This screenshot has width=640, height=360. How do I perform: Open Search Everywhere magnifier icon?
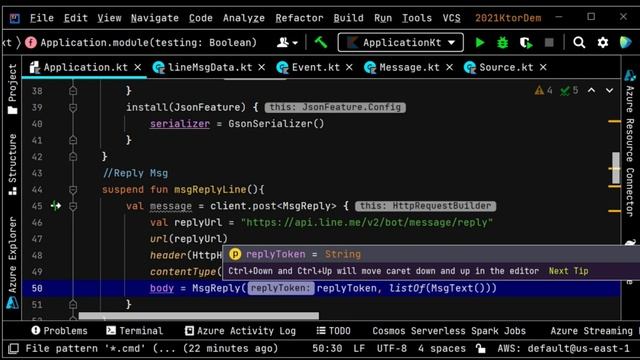[579, 42]
